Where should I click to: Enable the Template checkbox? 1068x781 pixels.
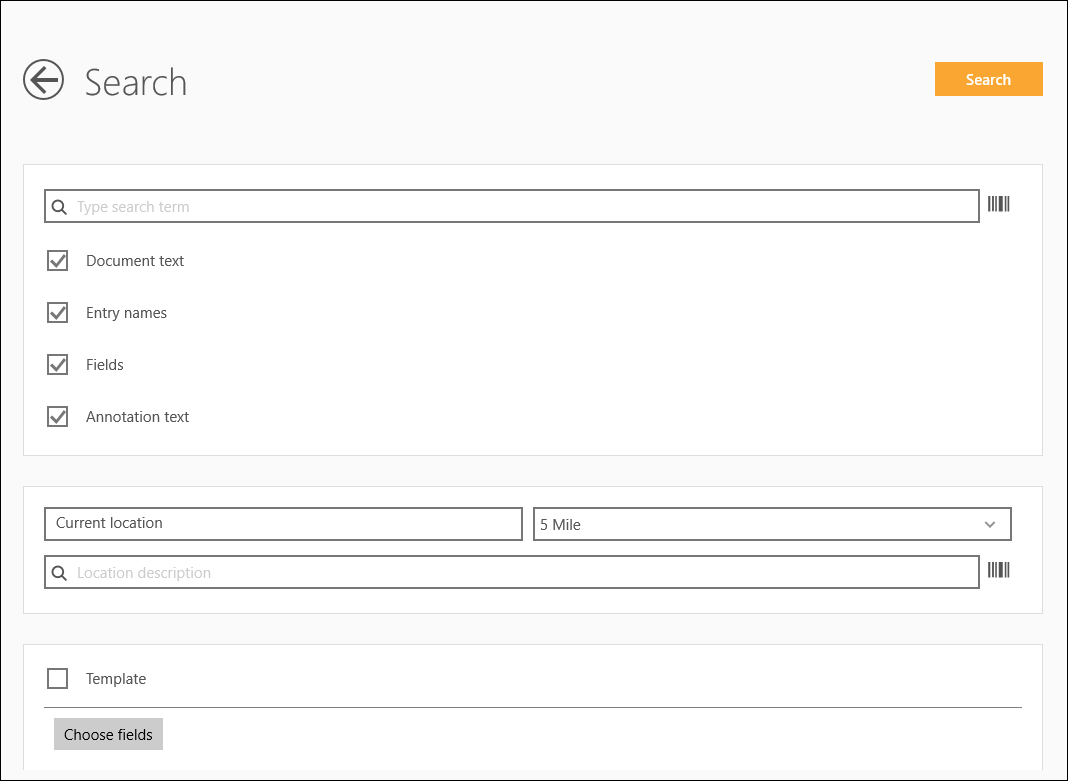click(x=57, y=679)
